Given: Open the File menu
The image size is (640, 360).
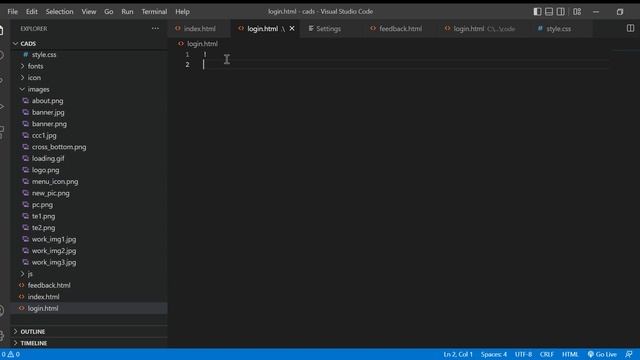Looking at the screenshot, I should pyautogui.click(x=13, y=12).
